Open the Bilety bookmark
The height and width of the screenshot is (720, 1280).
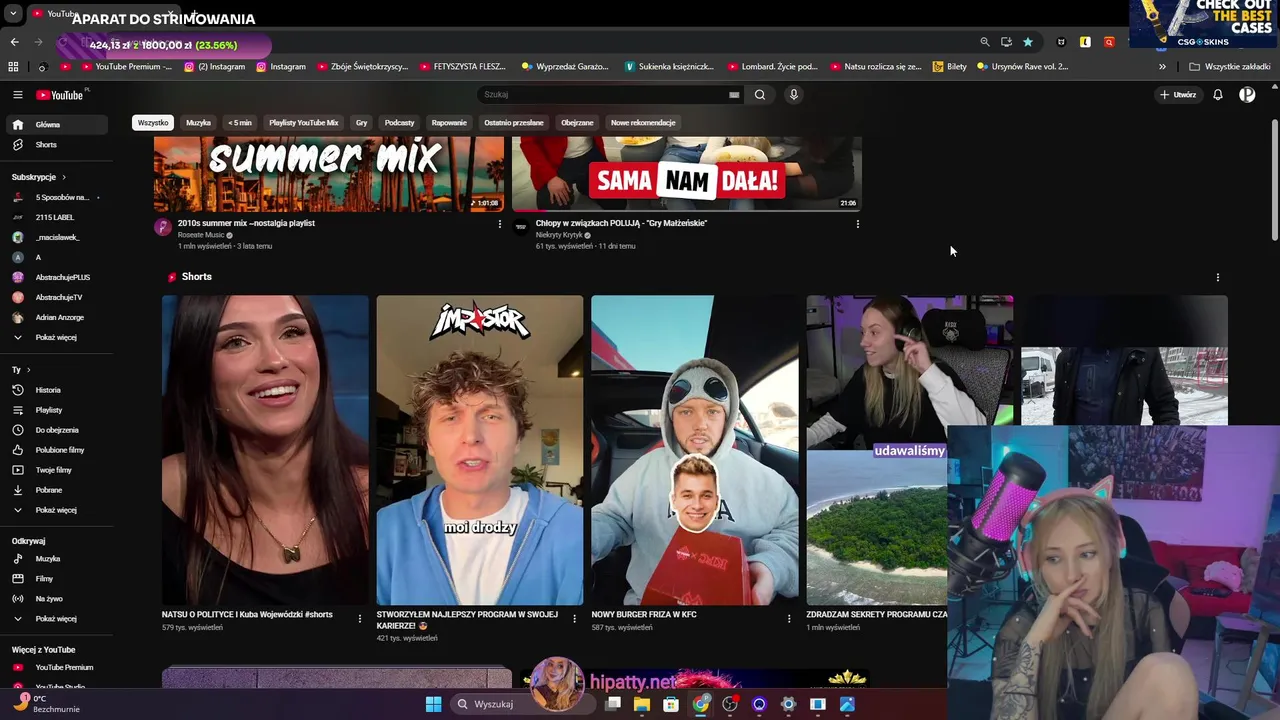(x=949, y=67)
